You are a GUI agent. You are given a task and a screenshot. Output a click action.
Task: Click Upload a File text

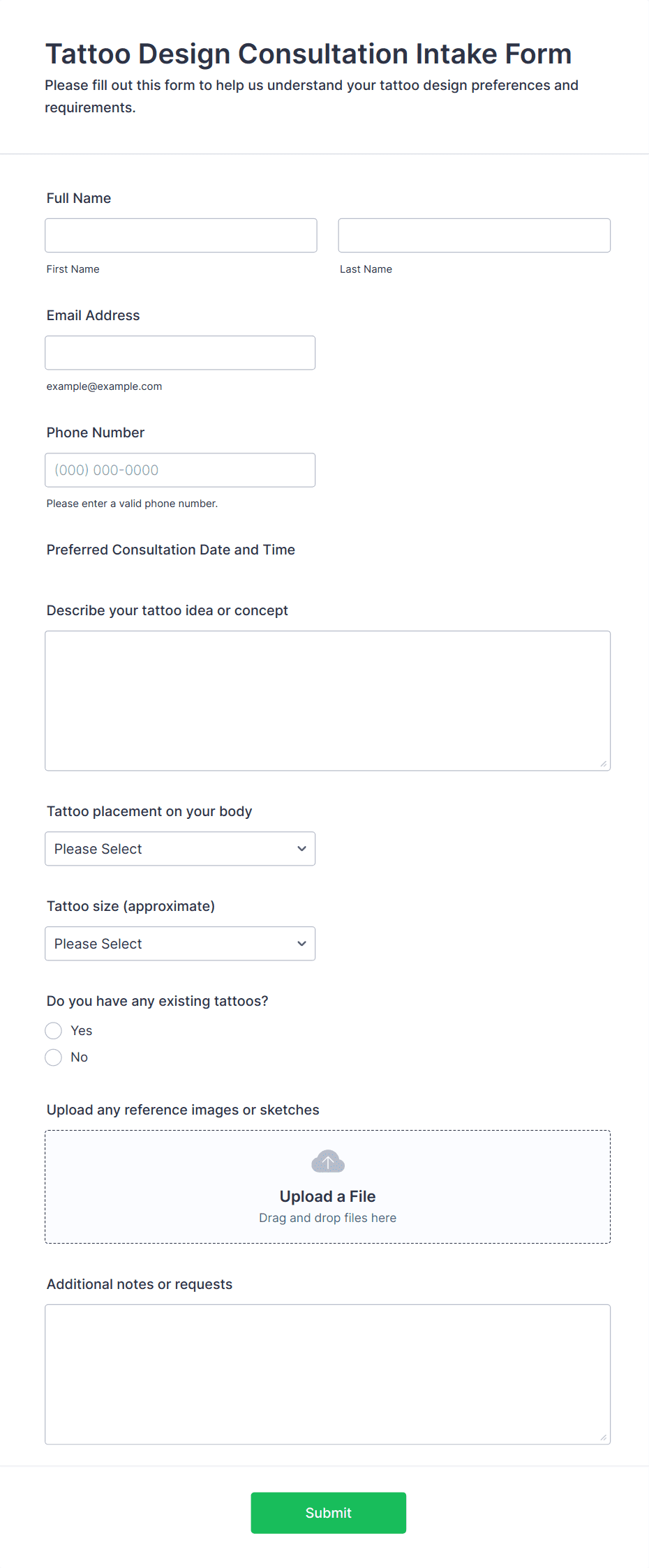click(x=327, y=1196)
